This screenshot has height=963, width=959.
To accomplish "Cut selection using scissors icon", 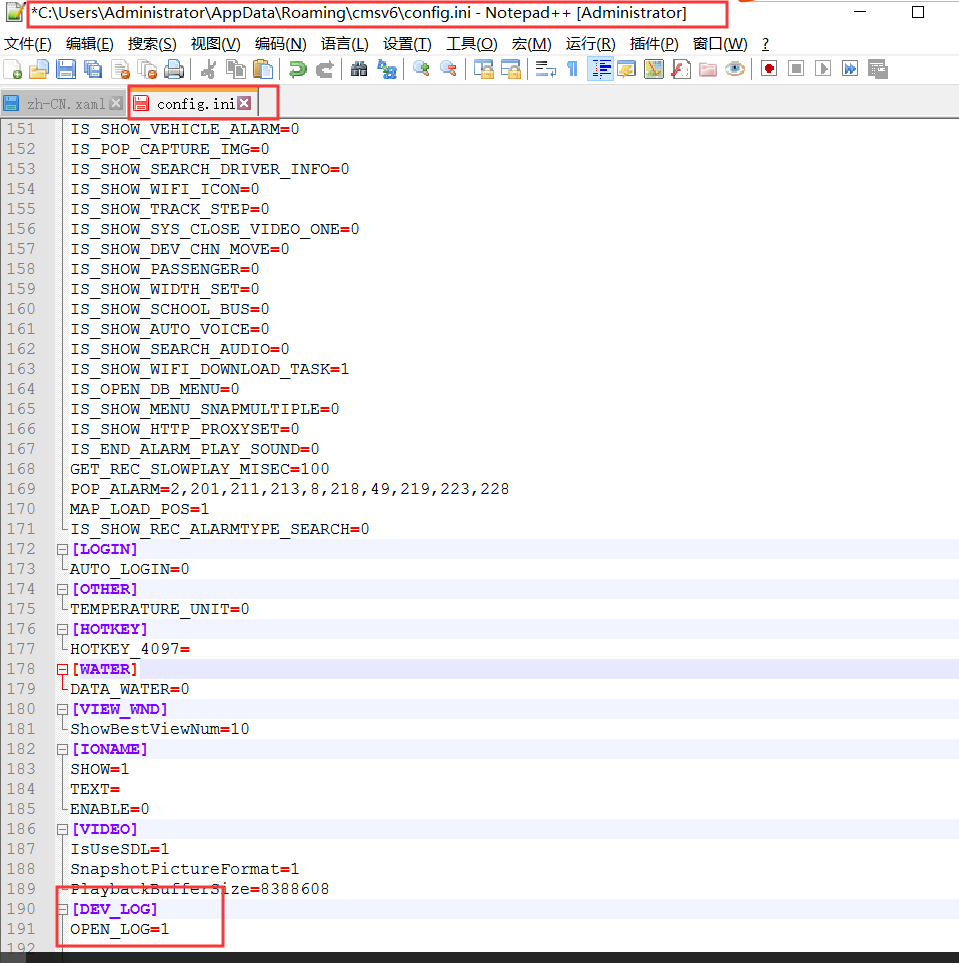I will coord(209,69).
